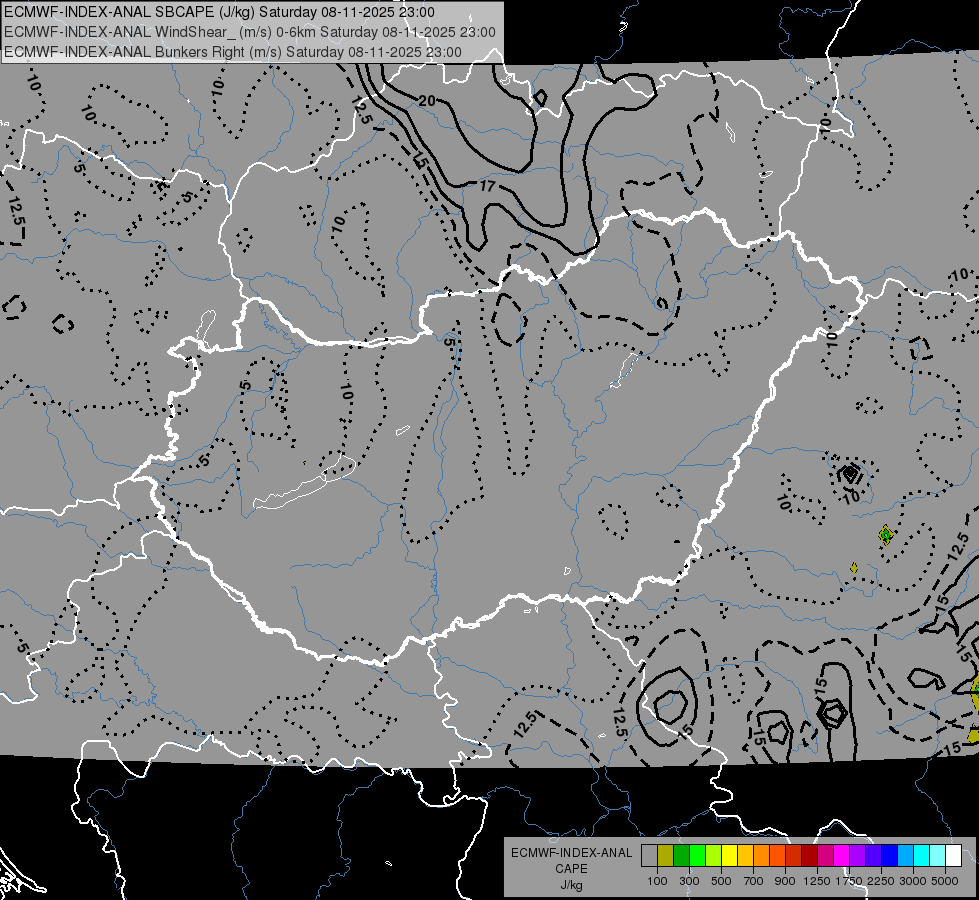The image size is (979, 900).
Task: Select the bright green legend swatch
Action: 698,855
